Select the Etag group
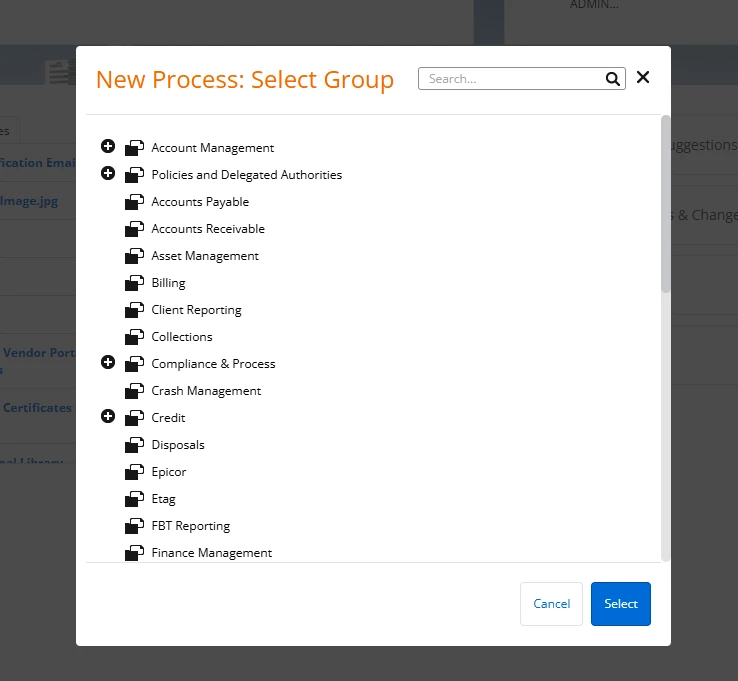Viewport: 738px width, 681px height. click(x=163, y=499)
